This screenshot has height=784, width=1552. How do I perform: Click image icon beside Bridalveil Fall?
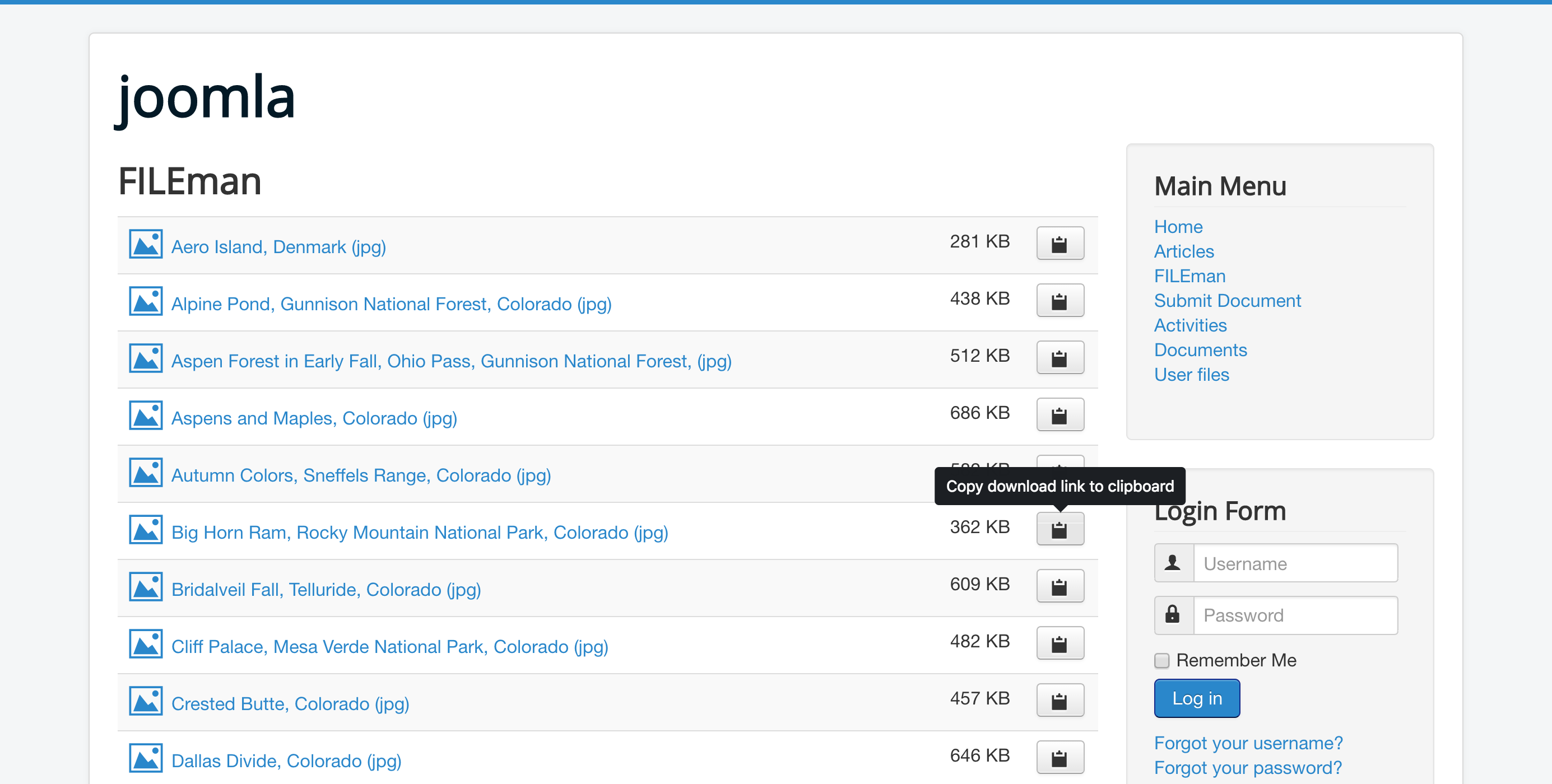pos(146,587)
